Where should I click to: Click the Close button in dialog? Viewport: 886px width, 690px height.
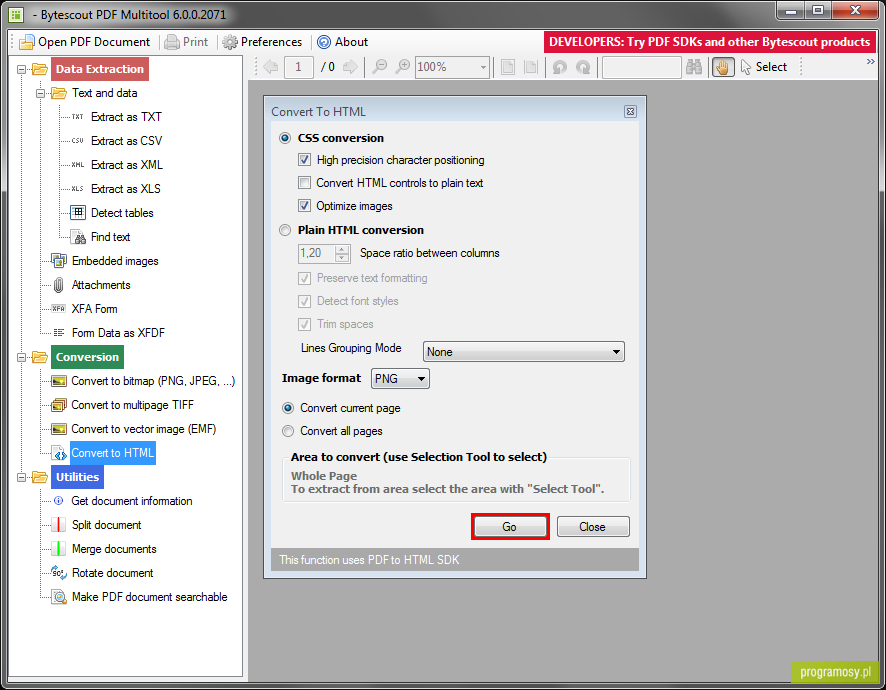pyautogui.click(x=593, y=527)
